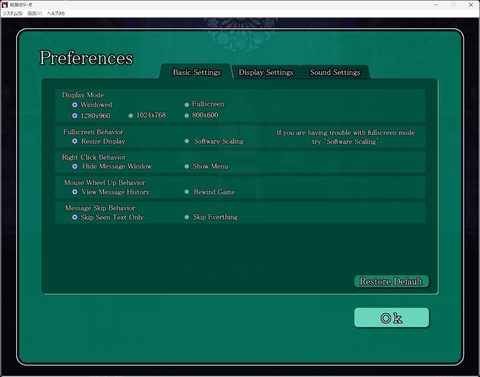The height and width of the screenshot is (377, 480).
Task: Set right click to Show Menu
Action: pos(206,166)
